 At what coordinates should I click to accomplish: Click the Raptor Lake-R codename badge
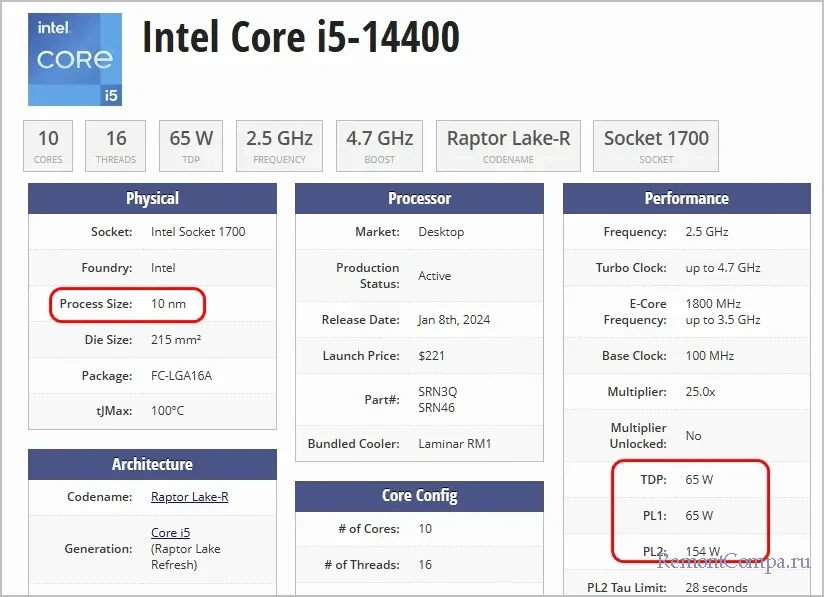508,145
